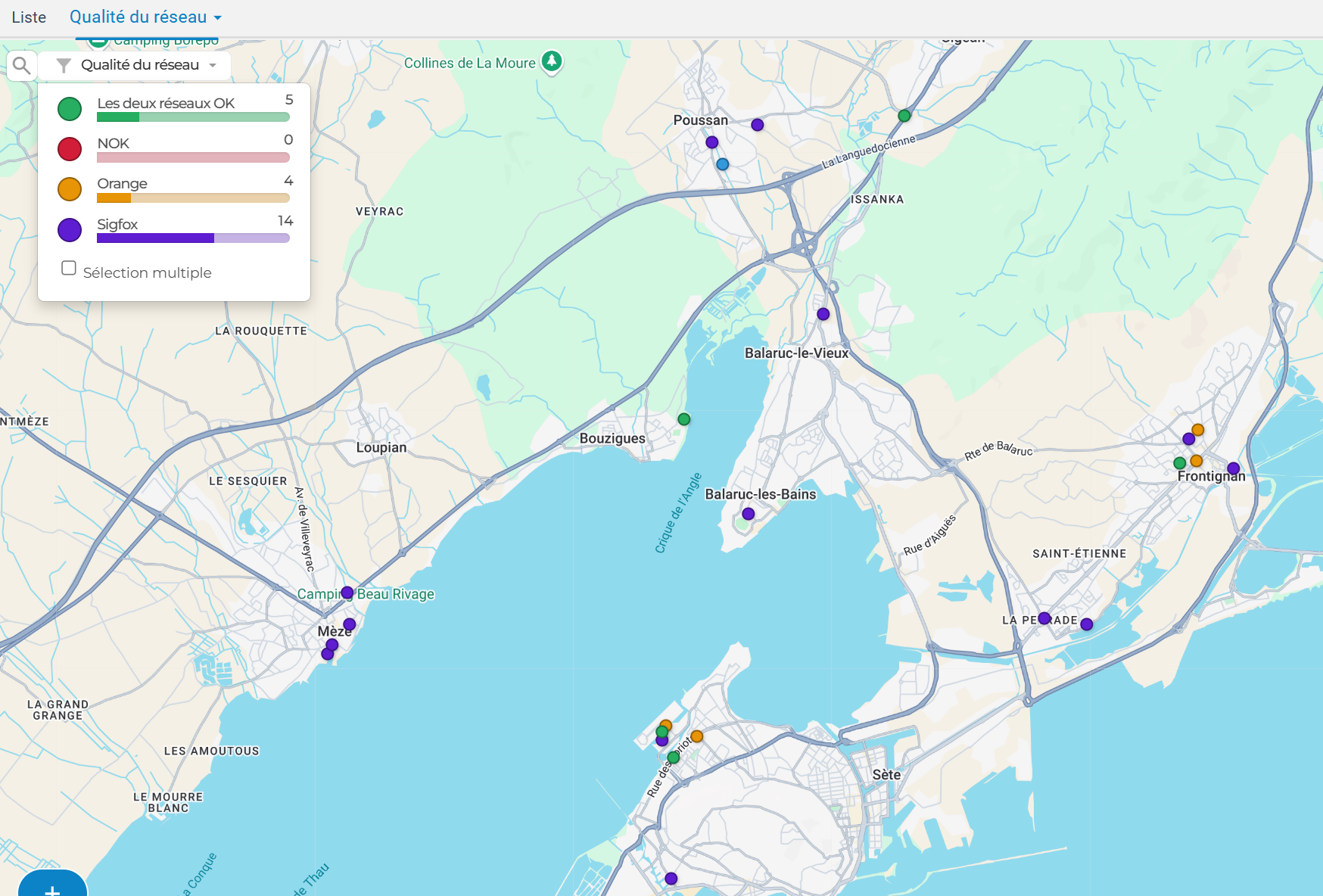The image size is (1323, 896).
Task: Switch to the Liste tab
Action: [x=29, y=17]
